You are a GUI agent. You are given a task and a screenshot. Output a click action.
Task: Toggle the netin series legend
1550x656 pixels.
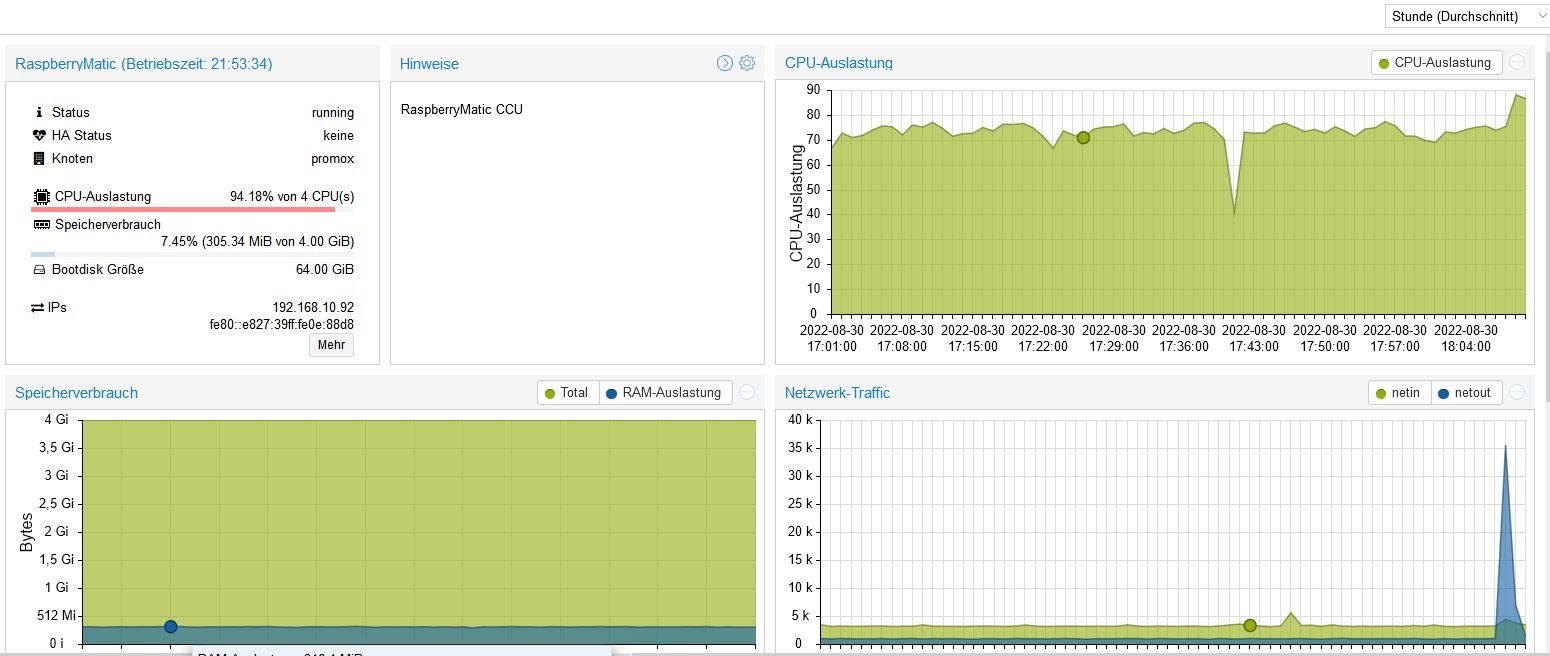click(x=1399, y=392)
